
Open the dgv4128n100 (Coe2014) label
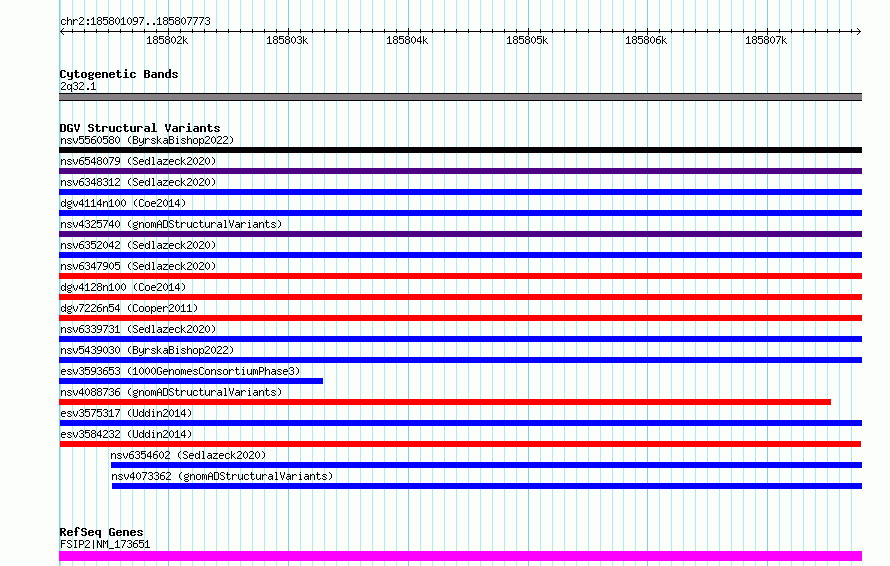123,287
